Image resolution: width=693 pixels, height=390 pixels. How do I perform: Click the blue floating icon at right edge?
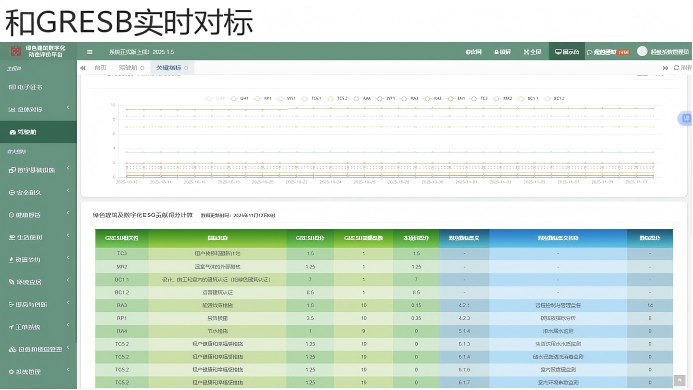coord(685,118)
